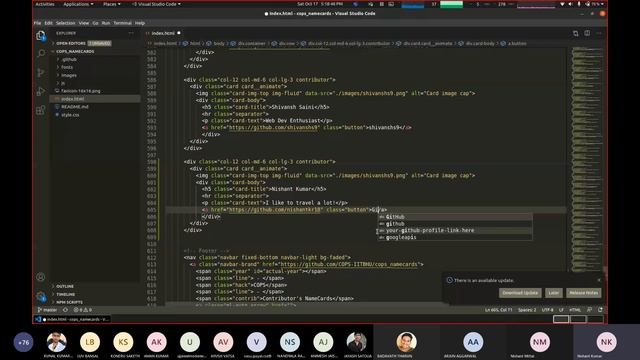Expand the Outline section

96,287
